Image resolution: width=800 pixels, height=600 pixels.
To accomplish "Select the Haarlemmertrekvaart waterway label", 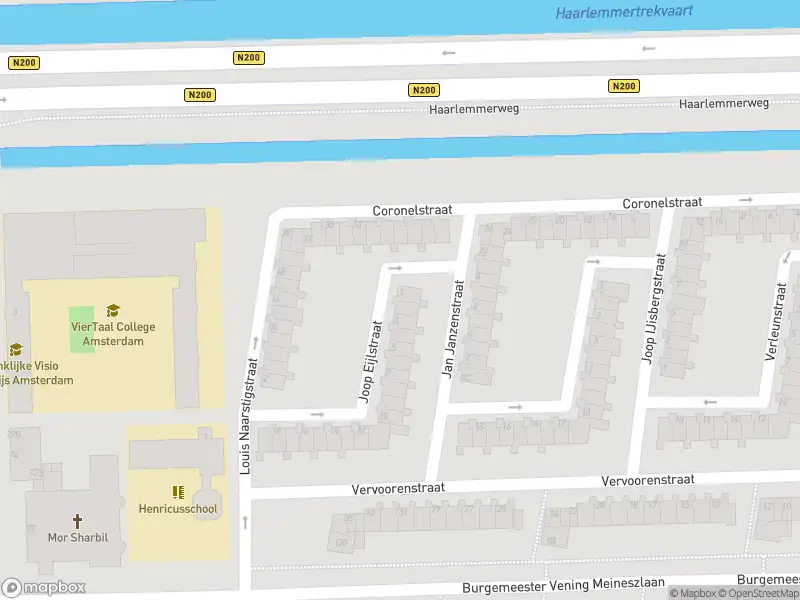I will point(624,14).
